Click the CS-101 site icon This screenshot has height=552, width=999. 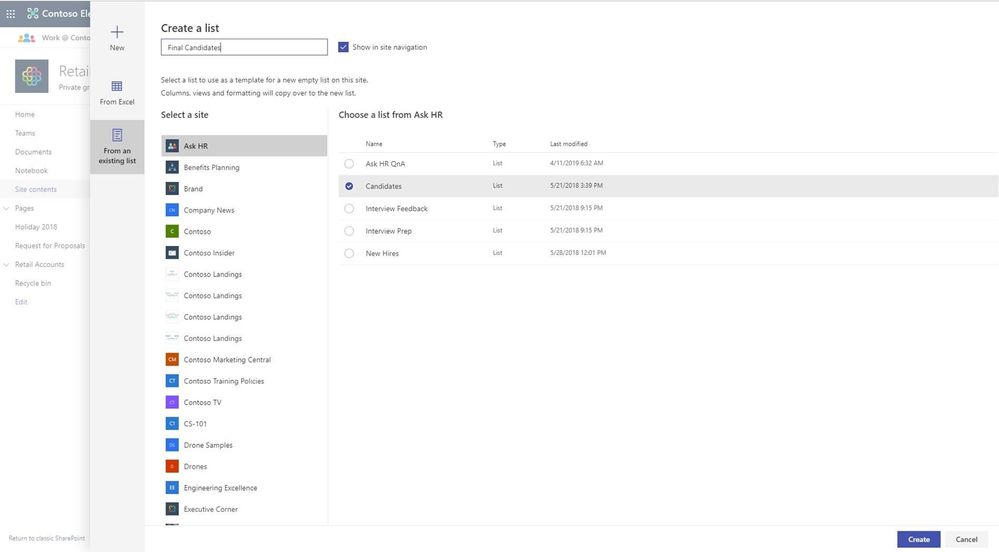pyautogui.click(x=172, y=423)
